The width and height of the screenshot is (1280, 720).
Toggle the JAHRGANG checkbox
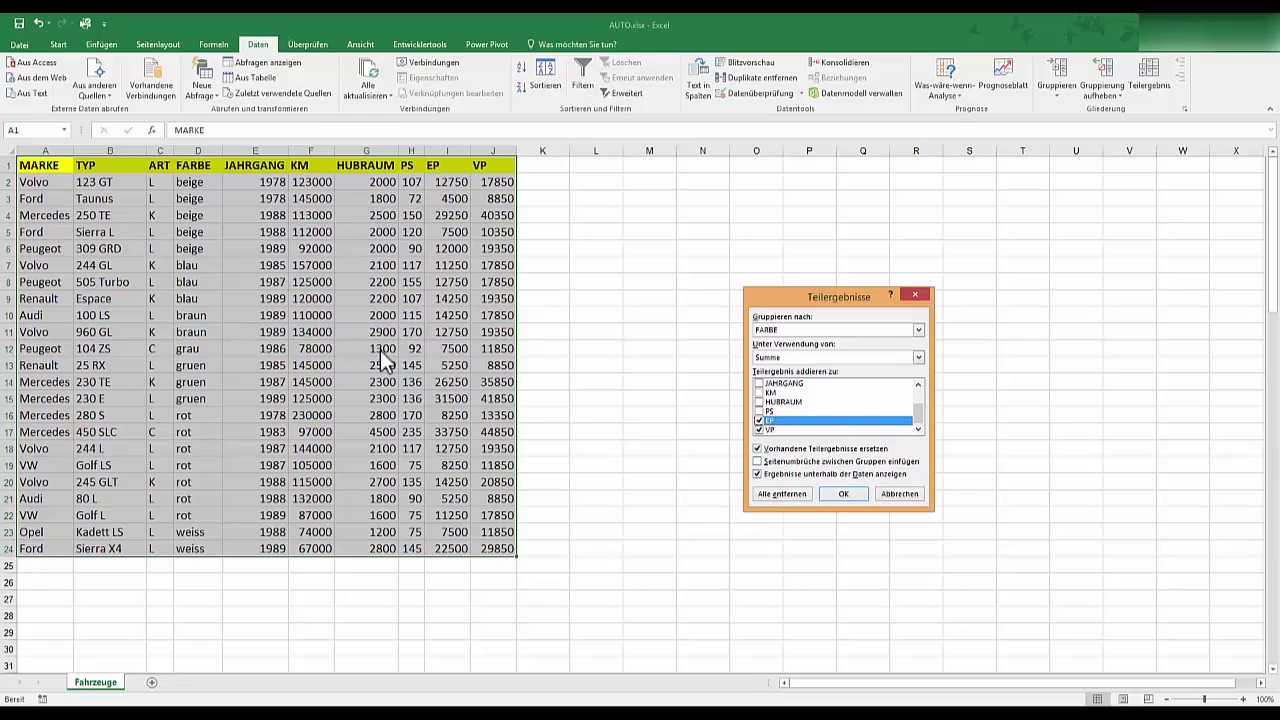(x=759, y=384)
